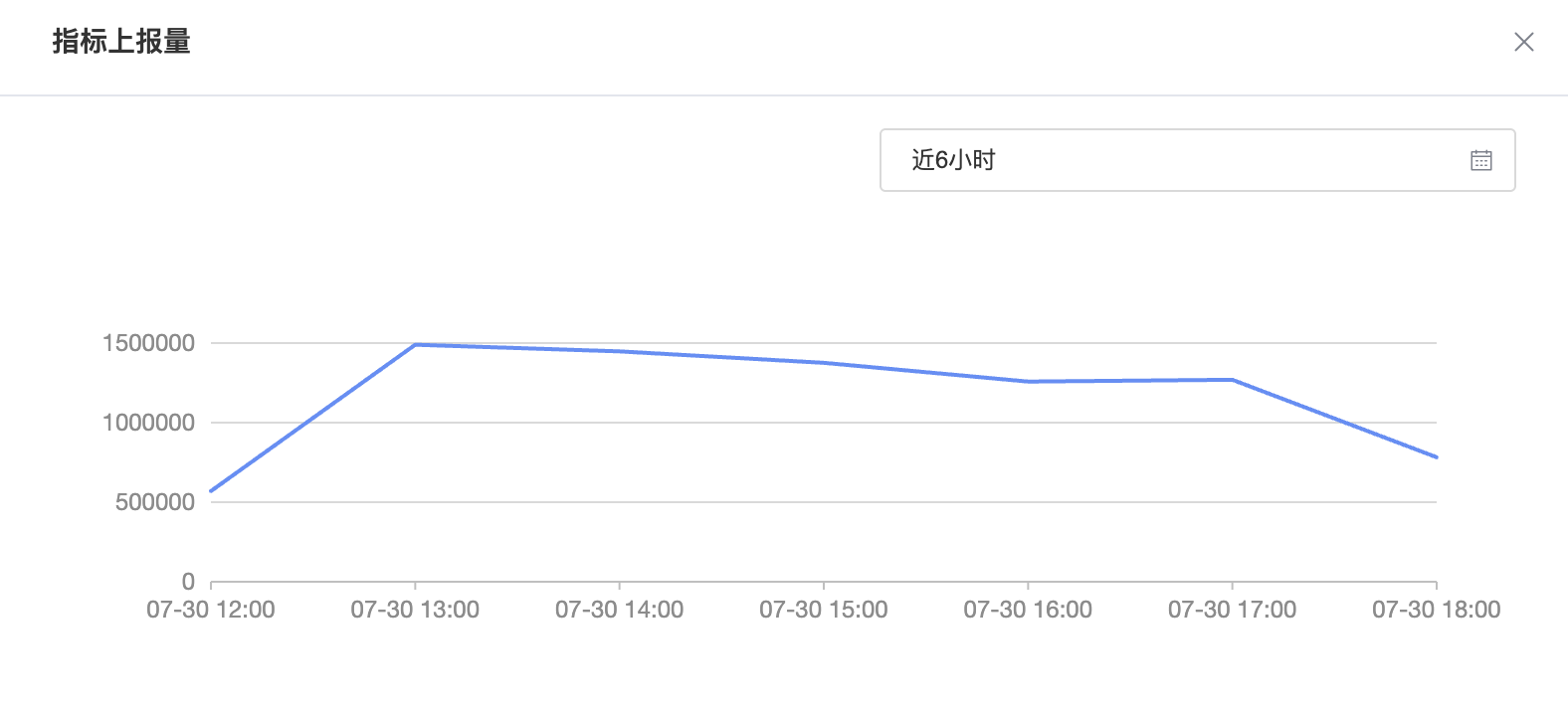
Task: Click the calendar icon in date picker
Action: click(x=1480, y=160)
